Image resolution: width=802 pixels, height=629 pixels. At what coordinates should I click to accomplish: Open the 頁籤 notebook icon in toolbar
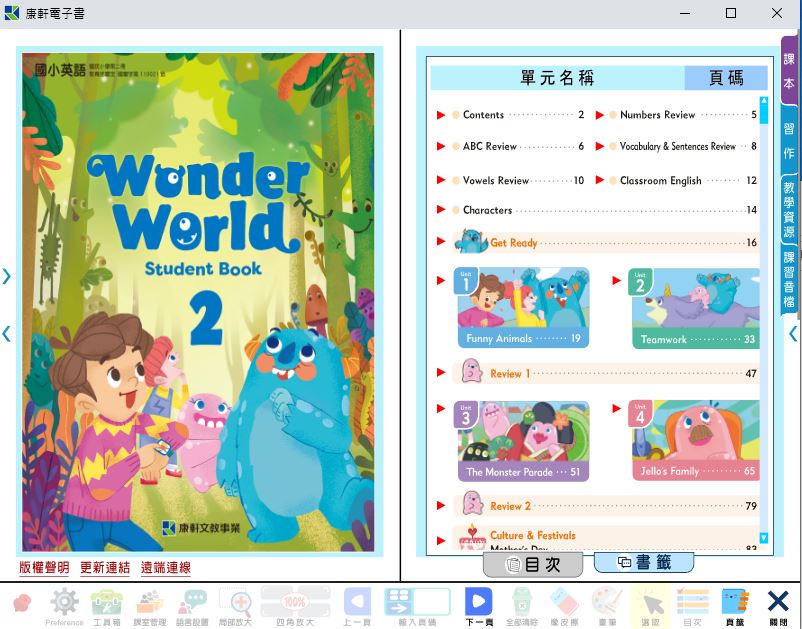coord(735,603)
